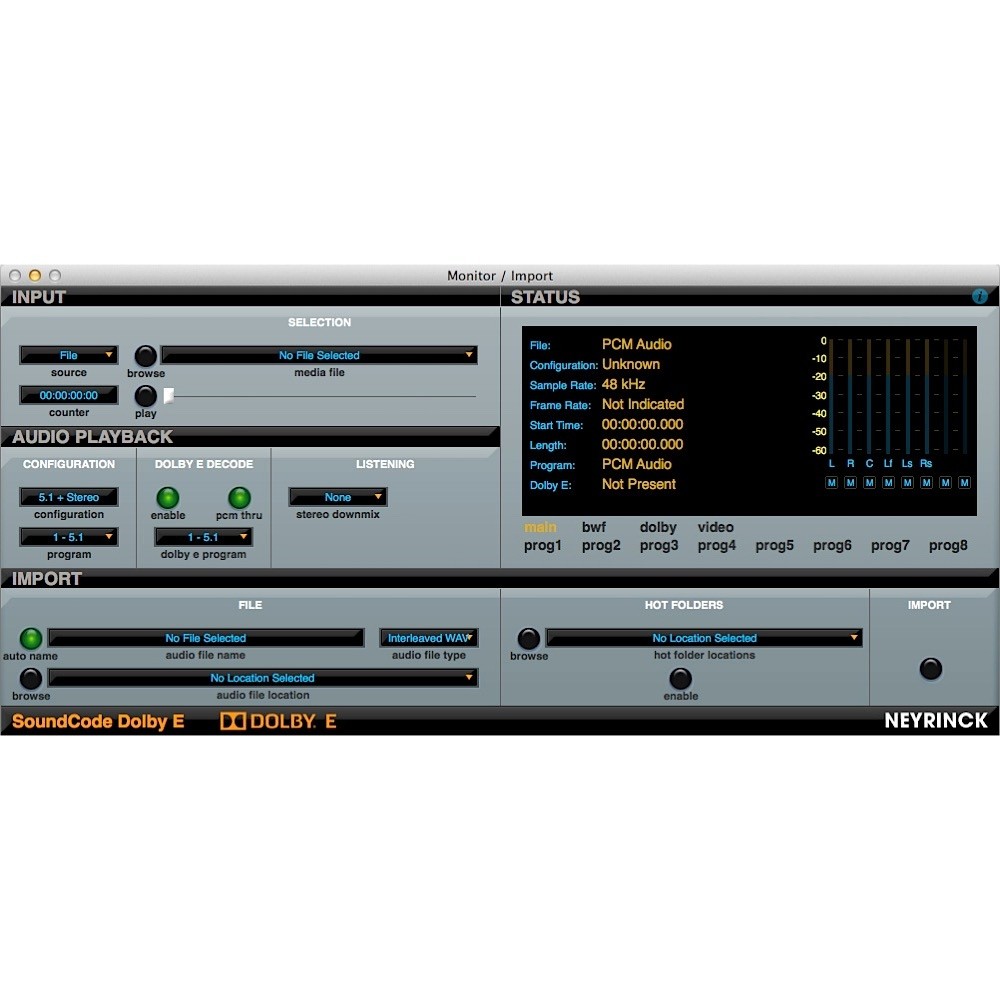The width and height of the screenshot is (1000, 1000).
Task: Select the prog8 tab
Action: pos(948,546)
